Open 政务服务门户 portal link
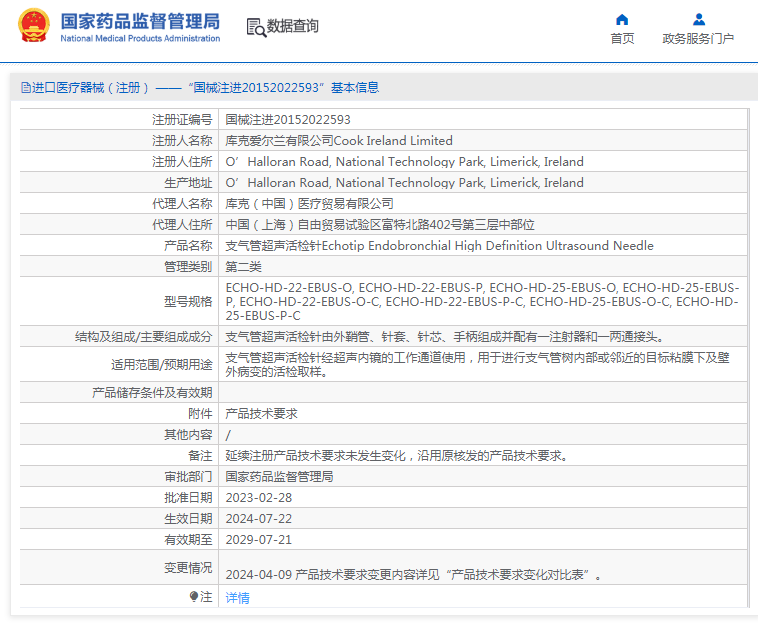This screenshot has height=623, width=758. click(x=698, y=39)
